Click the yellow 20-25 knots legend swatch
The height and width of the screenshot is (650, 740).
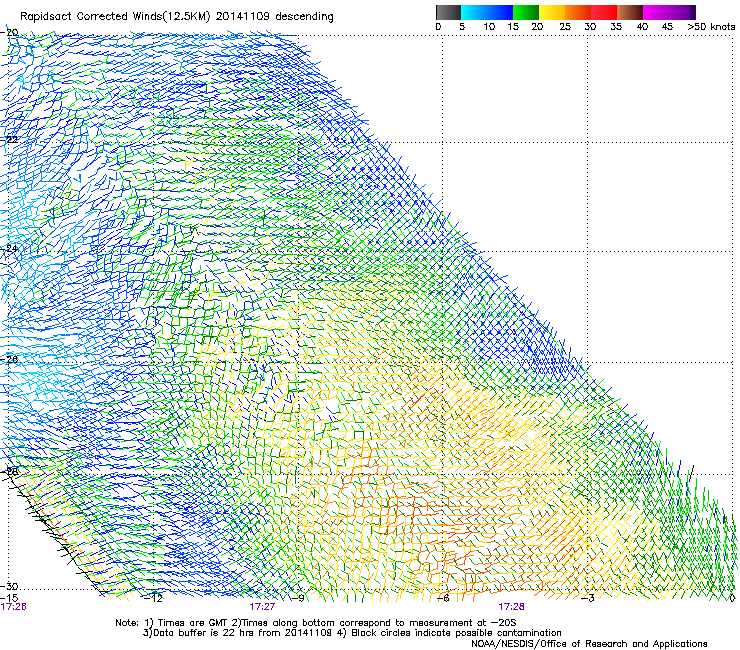[x=552, y=12]
